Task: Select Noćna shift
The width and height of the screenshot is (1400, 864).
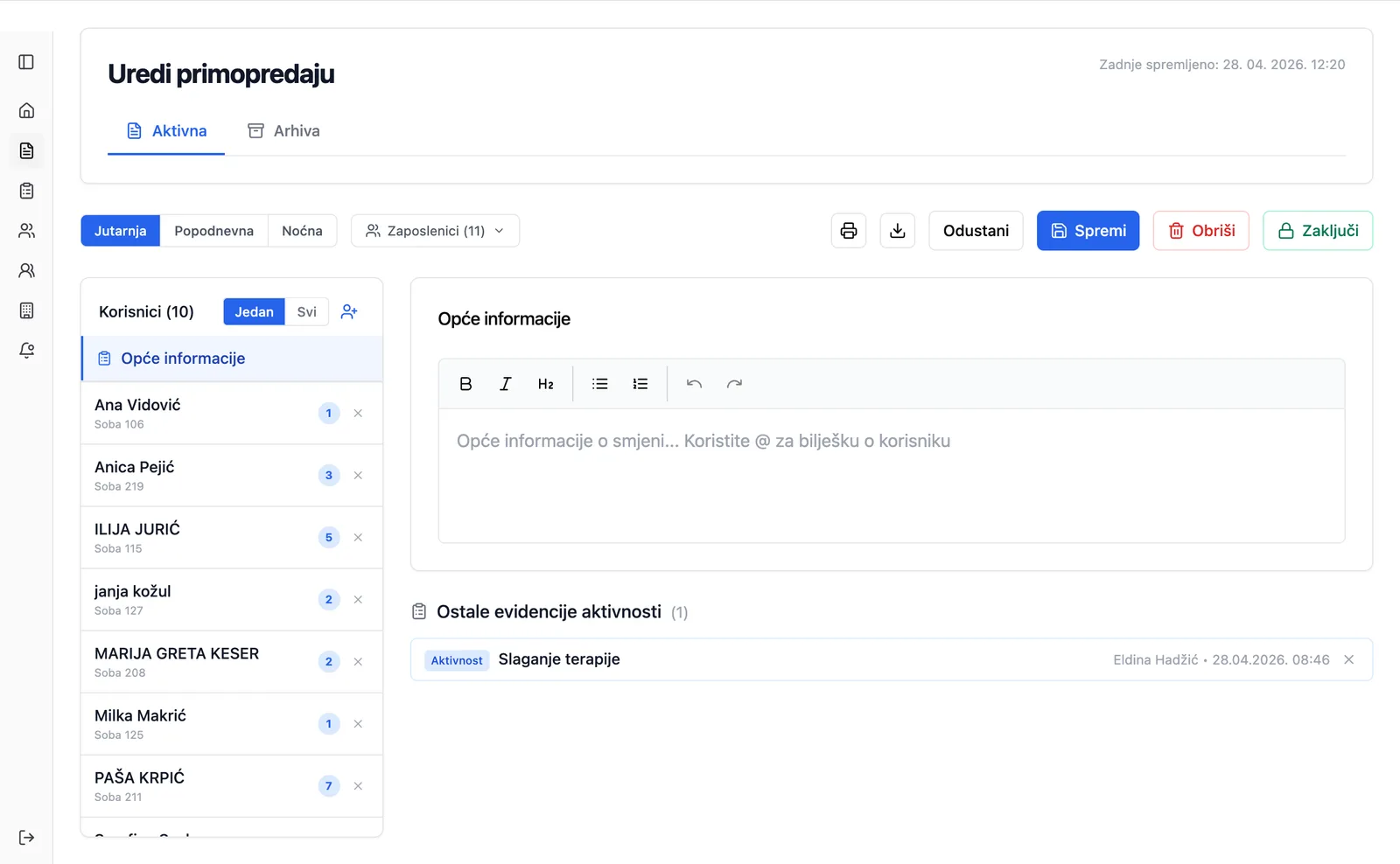Action: (302, 231)
